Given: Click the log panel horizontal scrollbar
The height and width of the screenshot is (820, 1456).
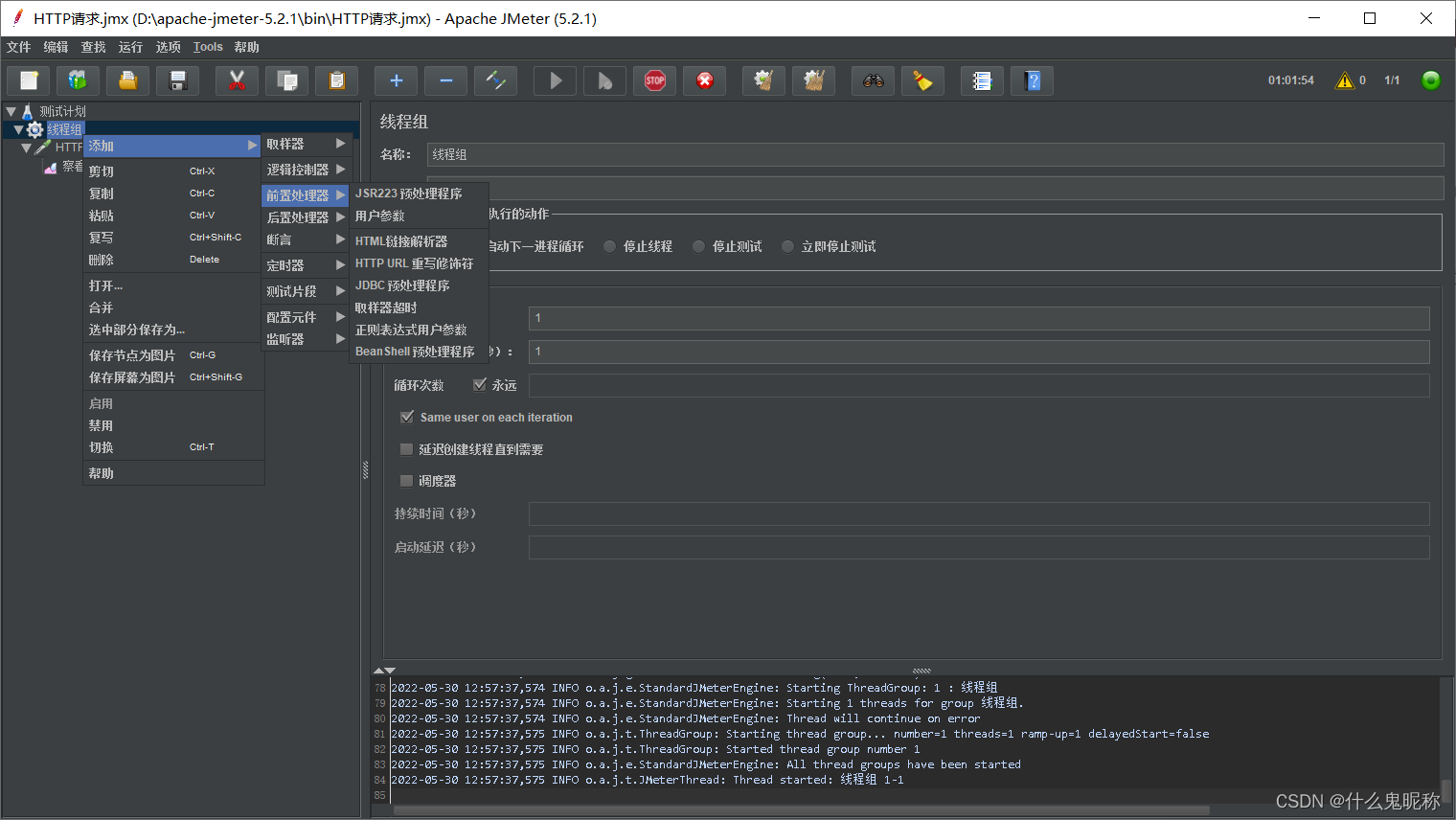Looking at the screenshot, I should [x=801, y=810].
